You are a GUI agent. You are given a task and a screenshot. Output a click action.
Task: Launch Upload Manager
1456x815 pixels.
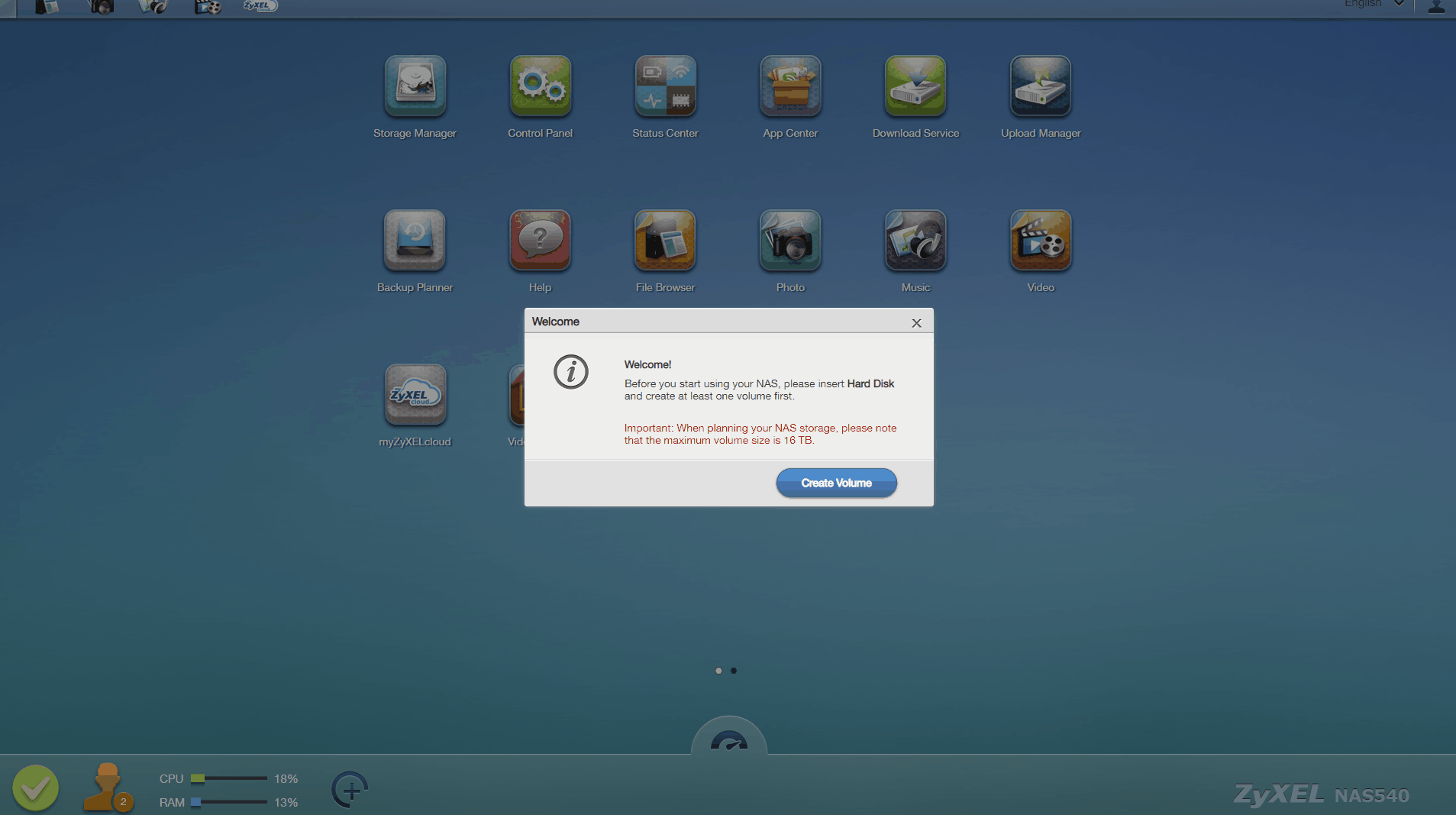coord(1041,86)
